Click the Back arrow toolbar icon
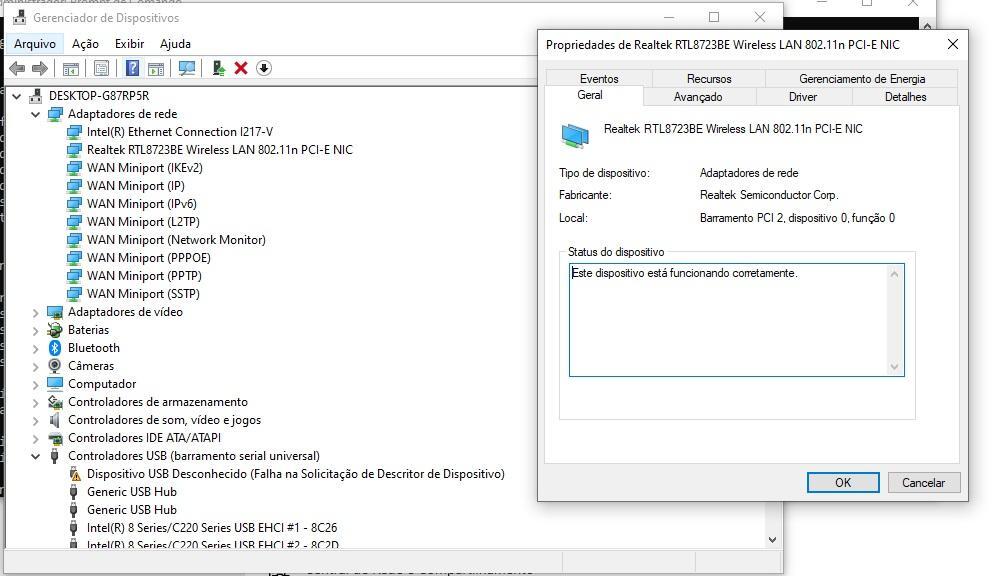 tap(17, 68)
